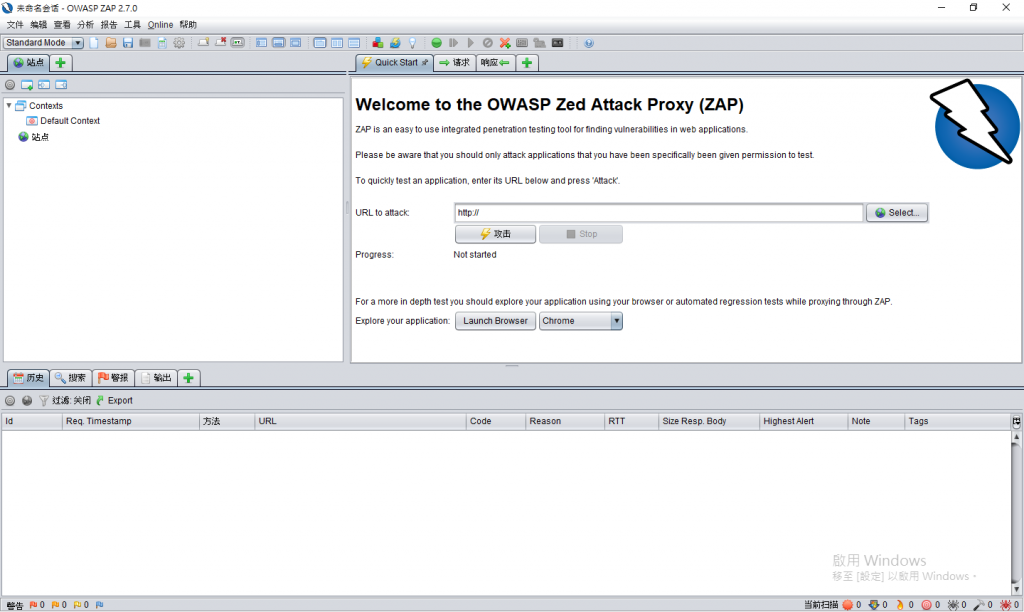Collapse the Contexts tree node
Screen dimensions: 1024x612
pos(9,105)
